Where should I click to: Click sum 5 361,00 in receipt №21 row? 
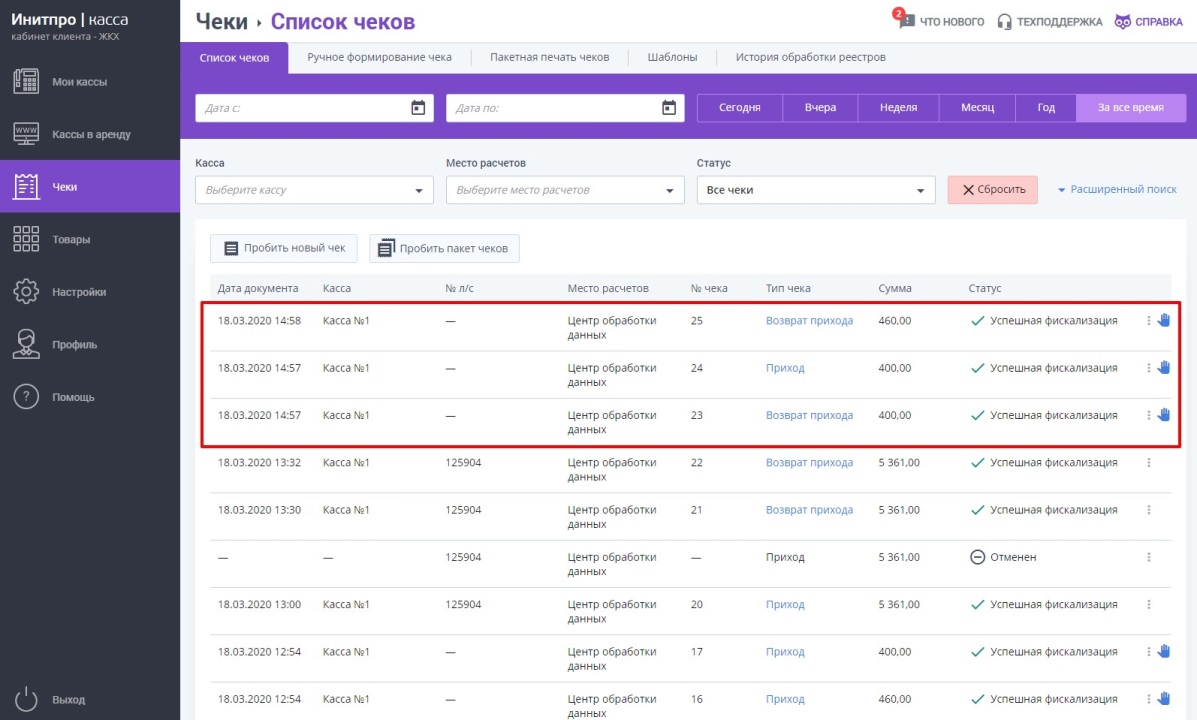899,510
